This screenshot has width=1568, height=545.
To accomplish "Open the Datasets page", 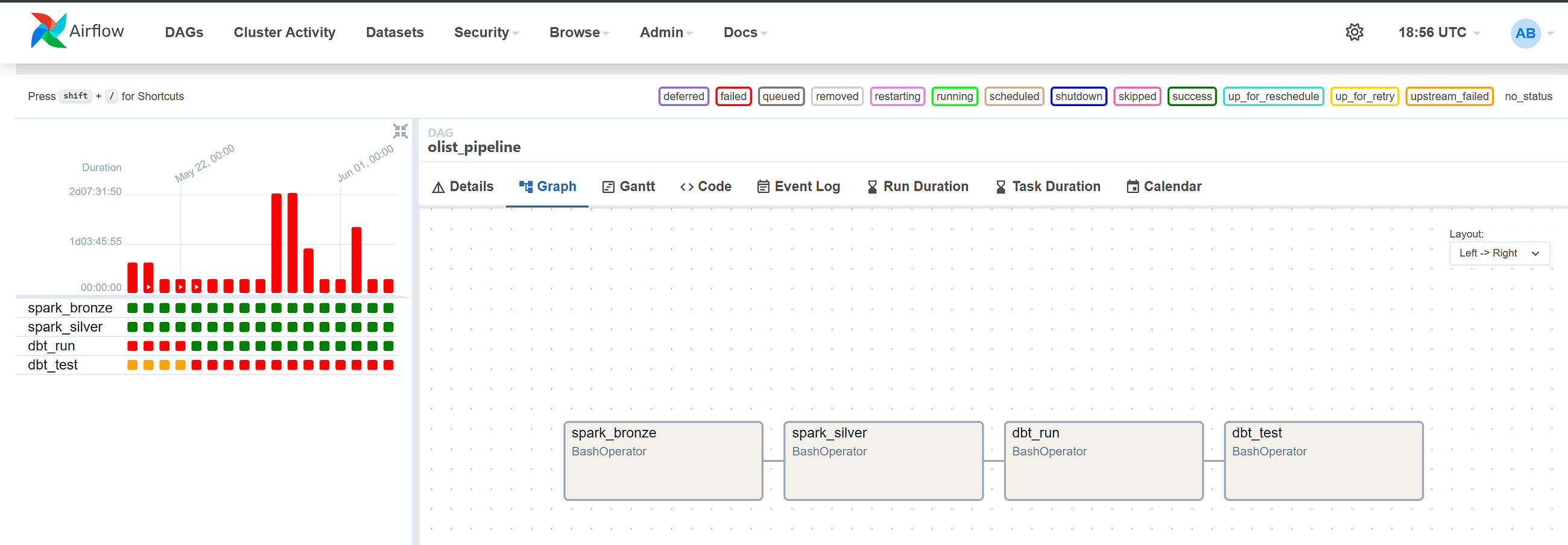I will coord(394,32).
